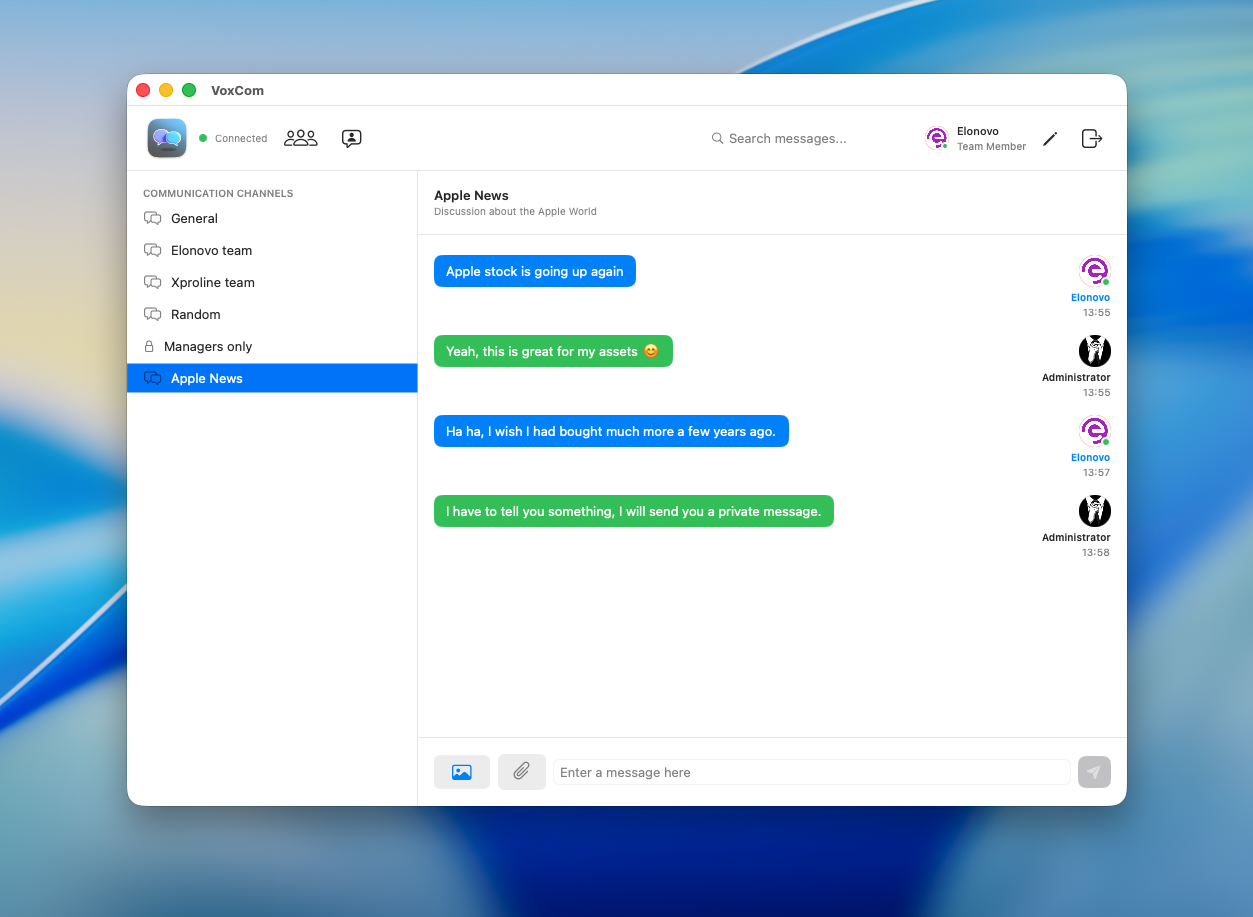Click the Elonovo profile avatar in header
1253x917 pixels.
pos(936,138)
